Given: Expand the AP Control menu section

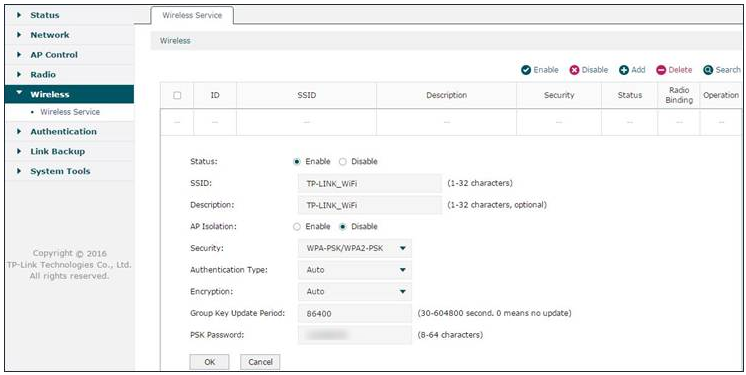Looking at the screenshot, I should point(69,55).
